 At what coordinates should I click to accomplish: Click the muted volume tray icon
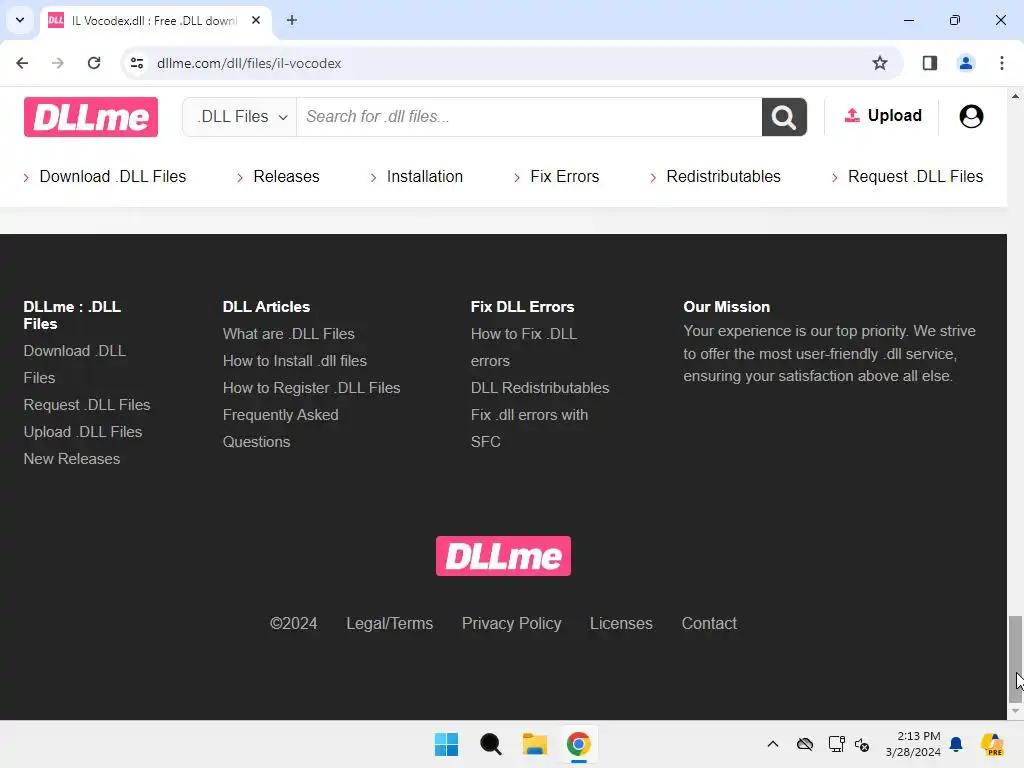[x=862, y=744]
